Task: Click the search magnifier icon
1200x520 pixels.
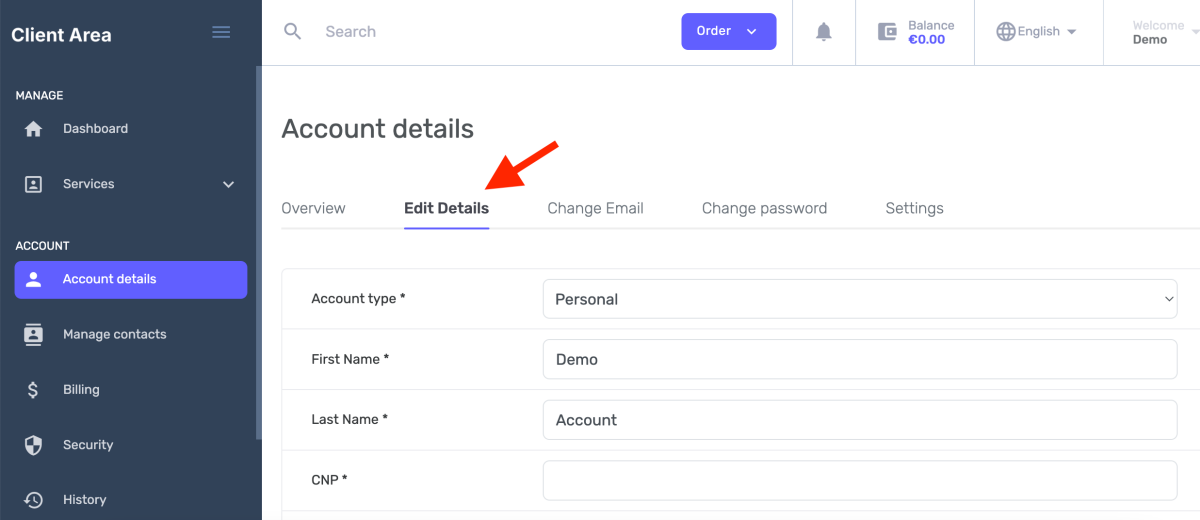Action: click(x=292, y=32)
